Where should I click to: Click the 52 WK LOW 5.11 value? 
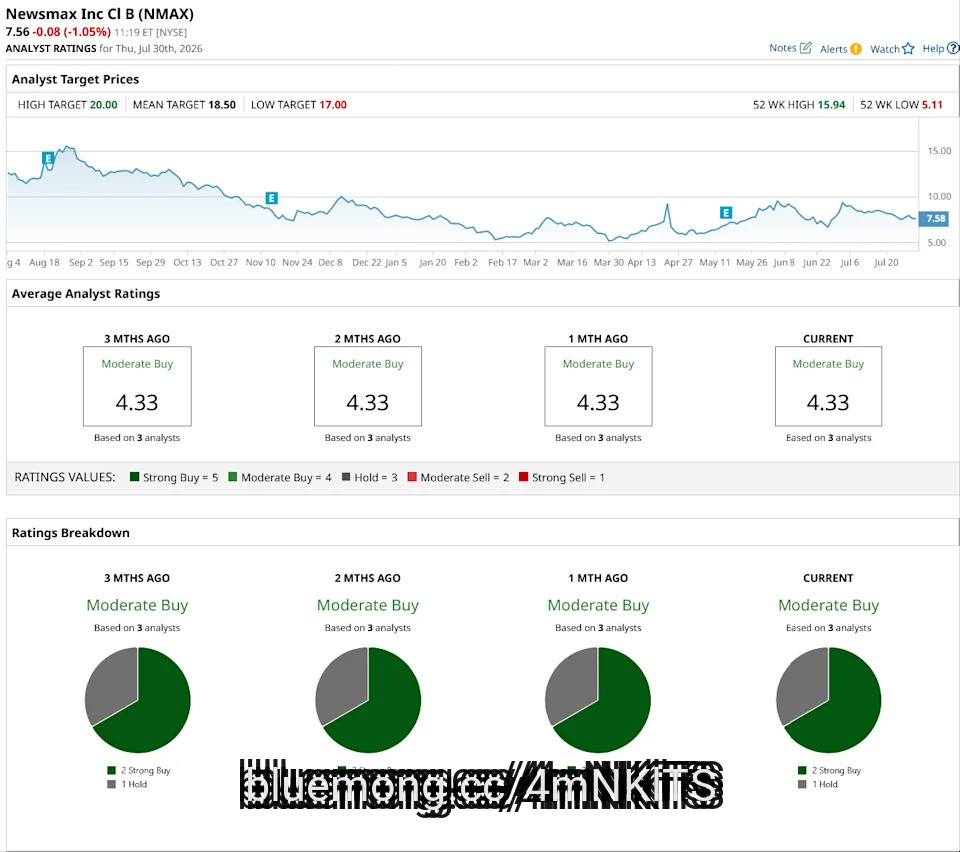click(932, 105)
